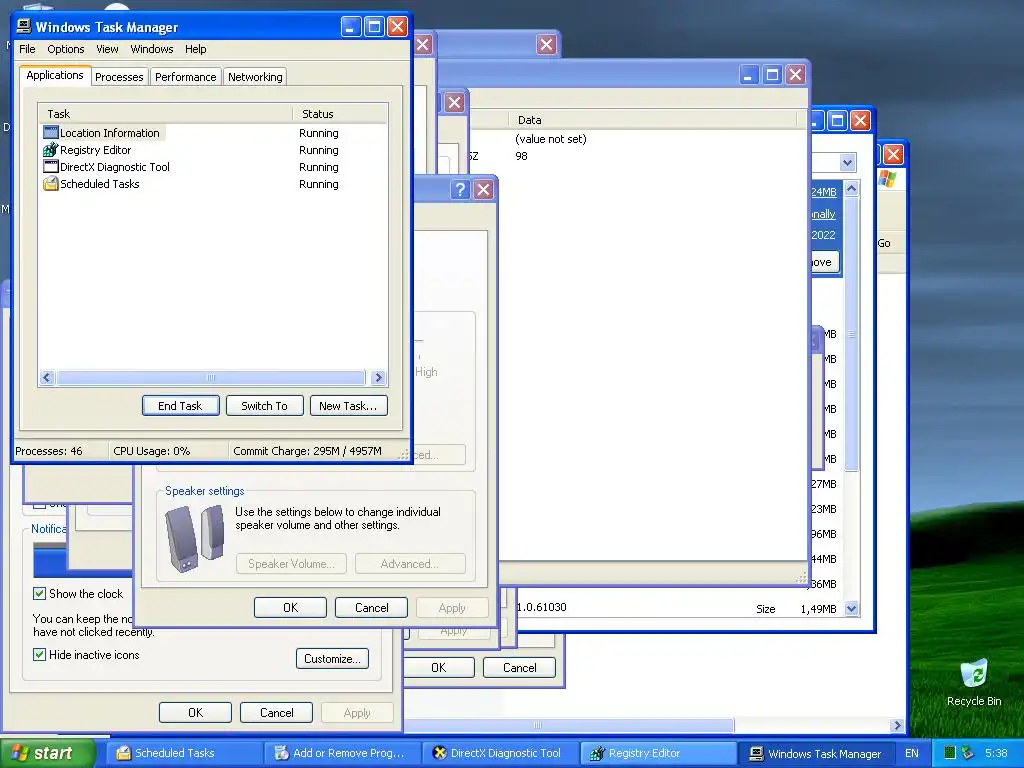Screen dimensions: 1024x768
Task: Click bottom window scroll right arrow
Action: [897, 726]
